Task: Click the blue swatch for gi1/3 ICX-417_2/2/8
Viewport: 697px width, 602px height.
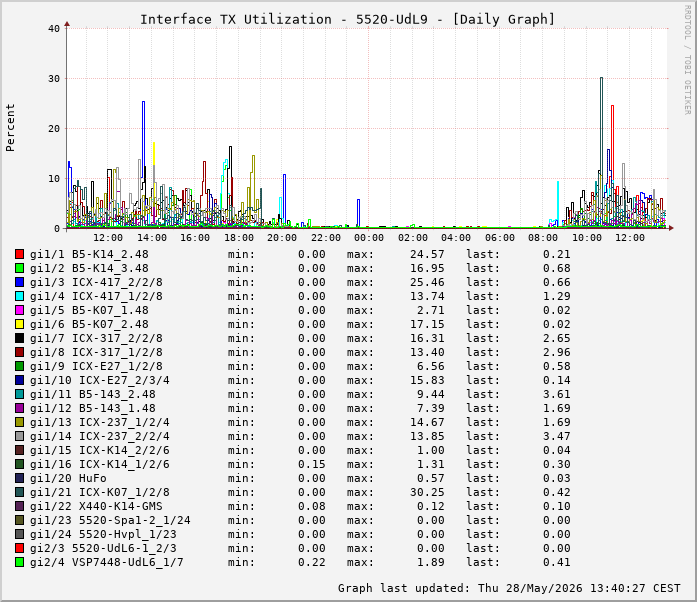Action: [x=19, y=282]
